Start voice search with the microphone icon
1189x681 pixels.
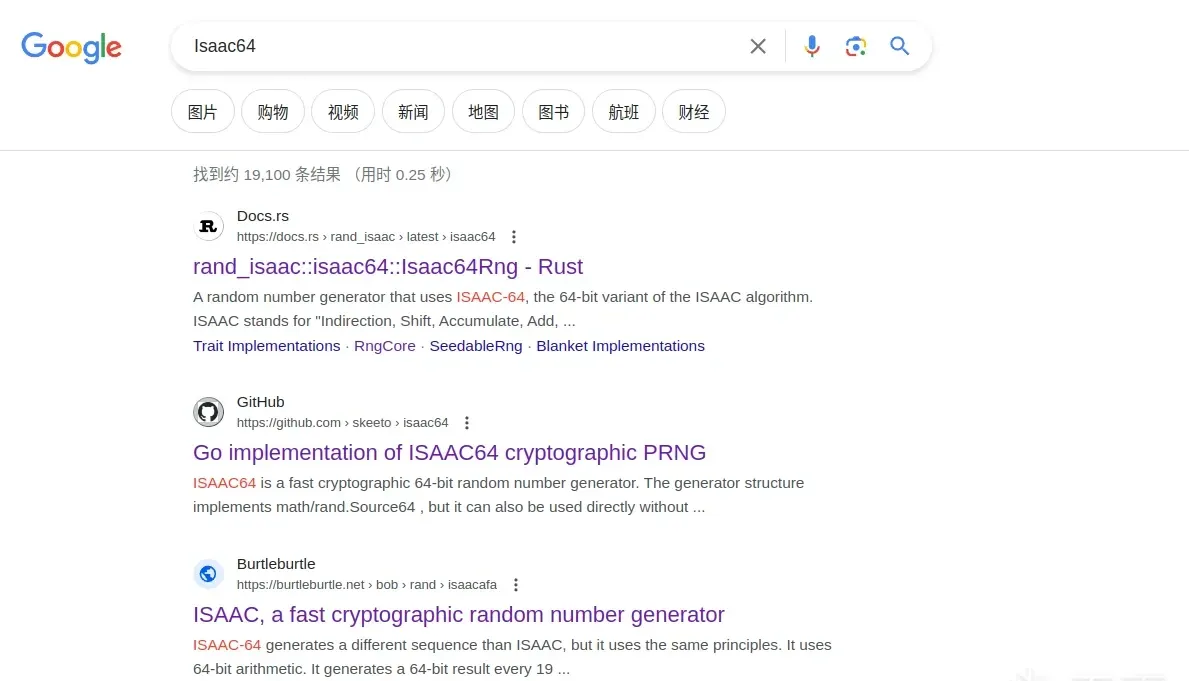(x=811, y=46)
